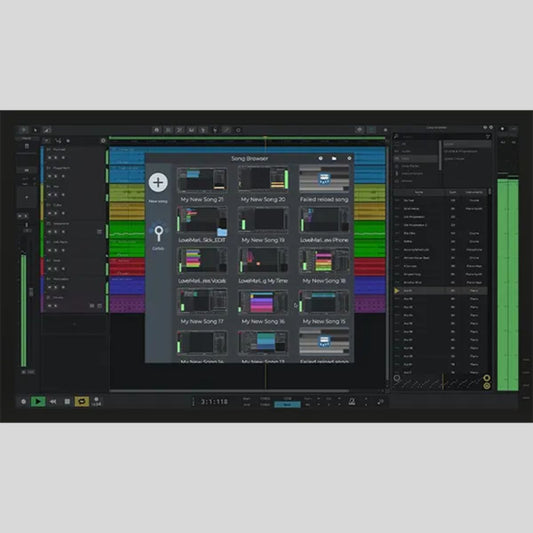Preview the loop with the yellow play arrow
533x533 pixels.
397,291
